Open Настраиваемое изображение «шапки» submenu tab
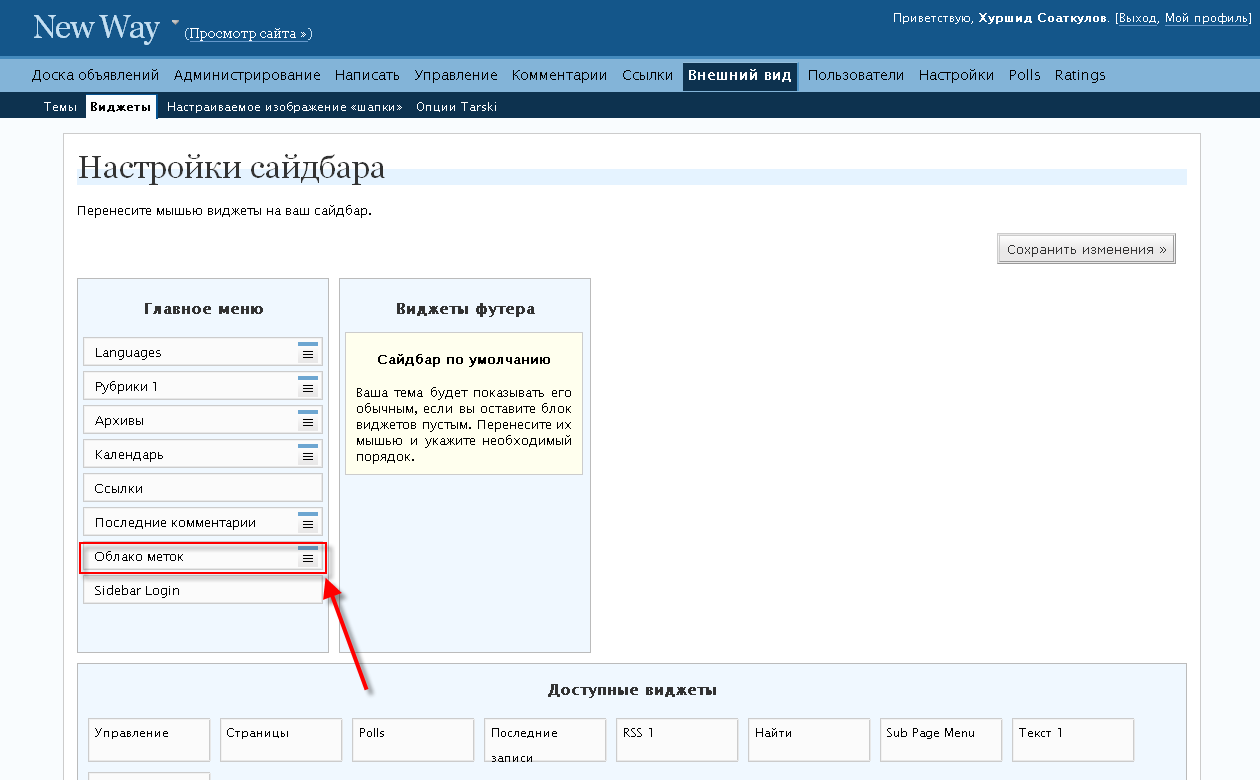The width and height of the screenshot is (1260, 780). (285, 107)
